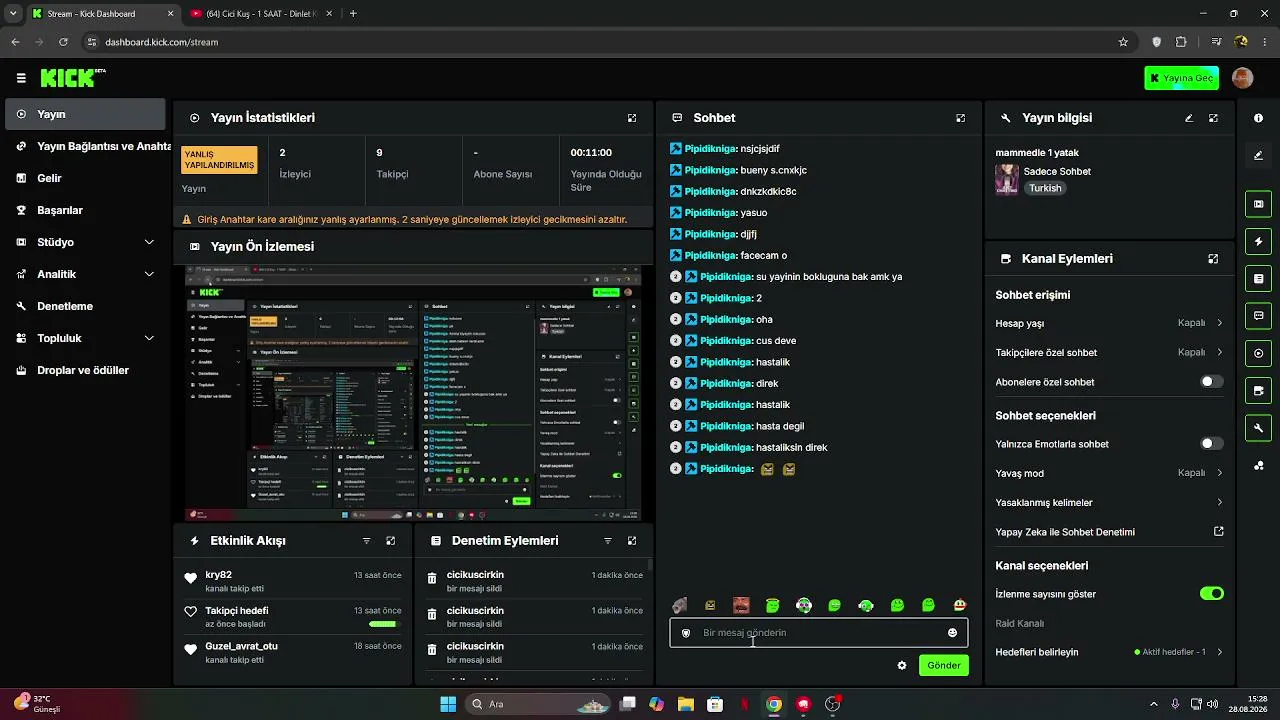Toggle the chat widget in right rail
Image resolution: width=1280 pixels, height=720 pixels.
pos(1258,316)
